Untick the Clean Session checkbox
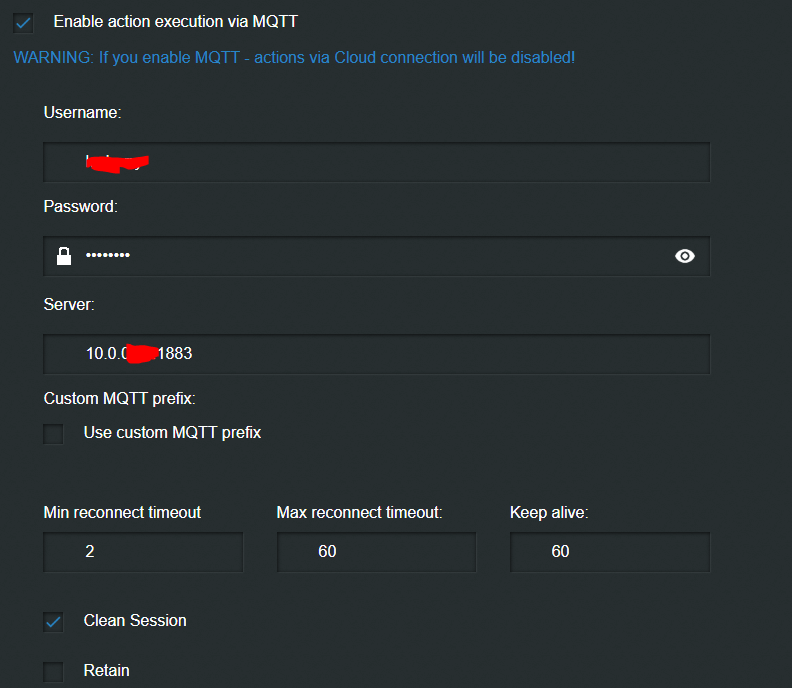This screenshot has width=792, height=688. [x=54, y=622]
